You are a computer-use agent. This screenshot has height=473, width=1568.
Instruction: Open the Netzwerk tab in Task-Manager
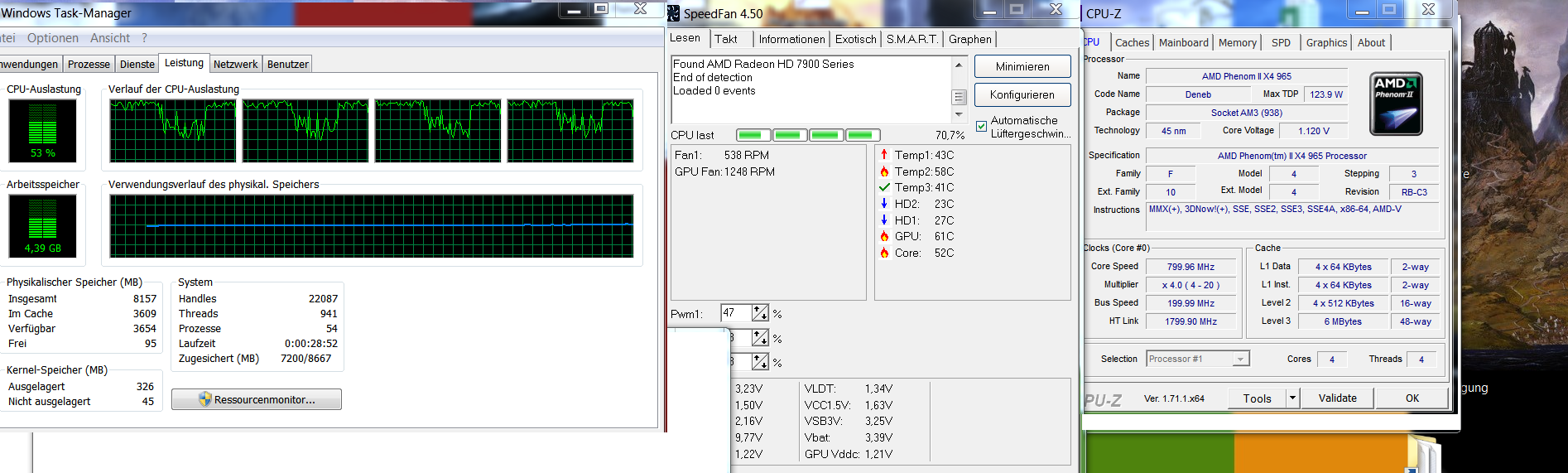click(236, 65)
